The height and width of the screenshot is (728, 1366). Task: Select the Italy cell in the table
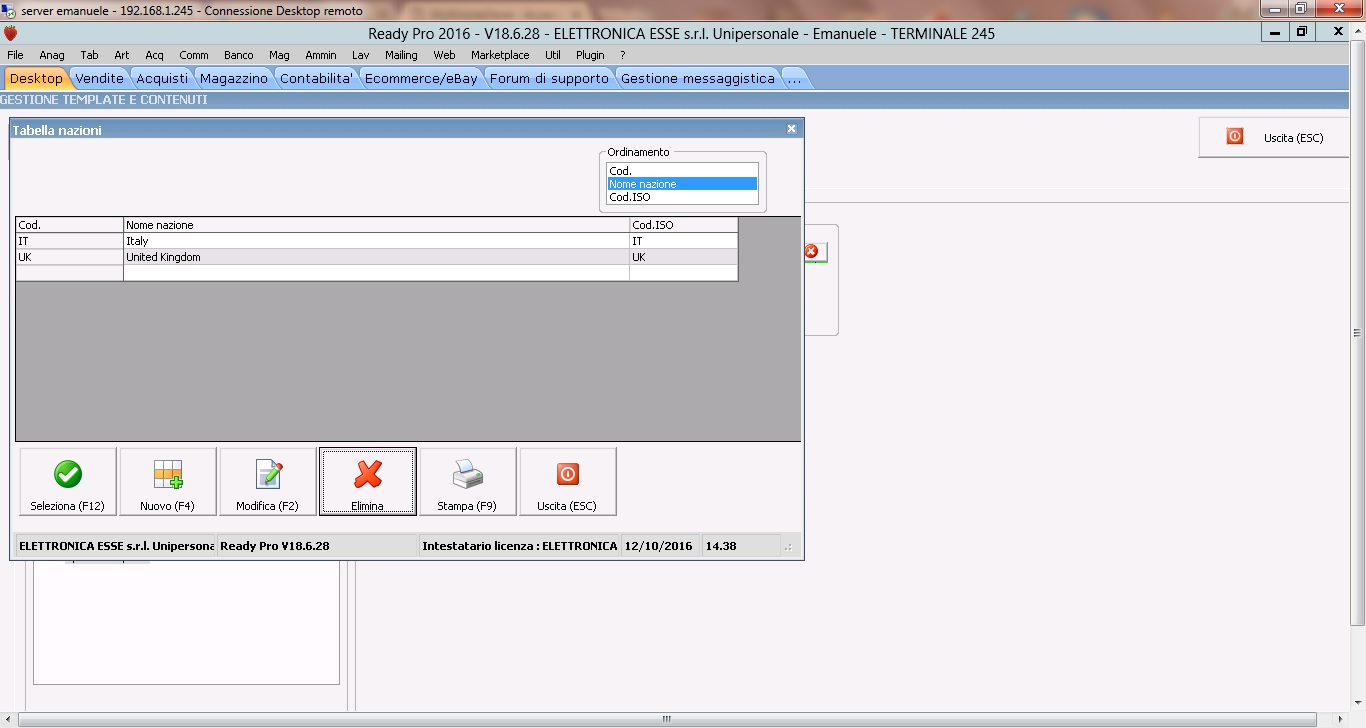376,241
